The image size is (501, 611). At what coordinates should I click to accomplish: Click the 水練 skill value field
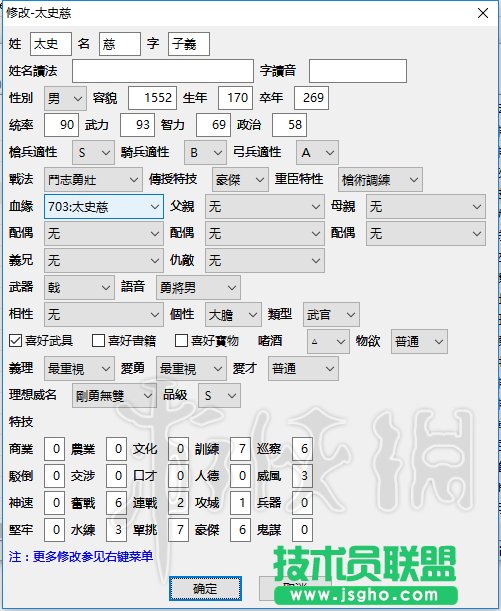pos(116,530)
